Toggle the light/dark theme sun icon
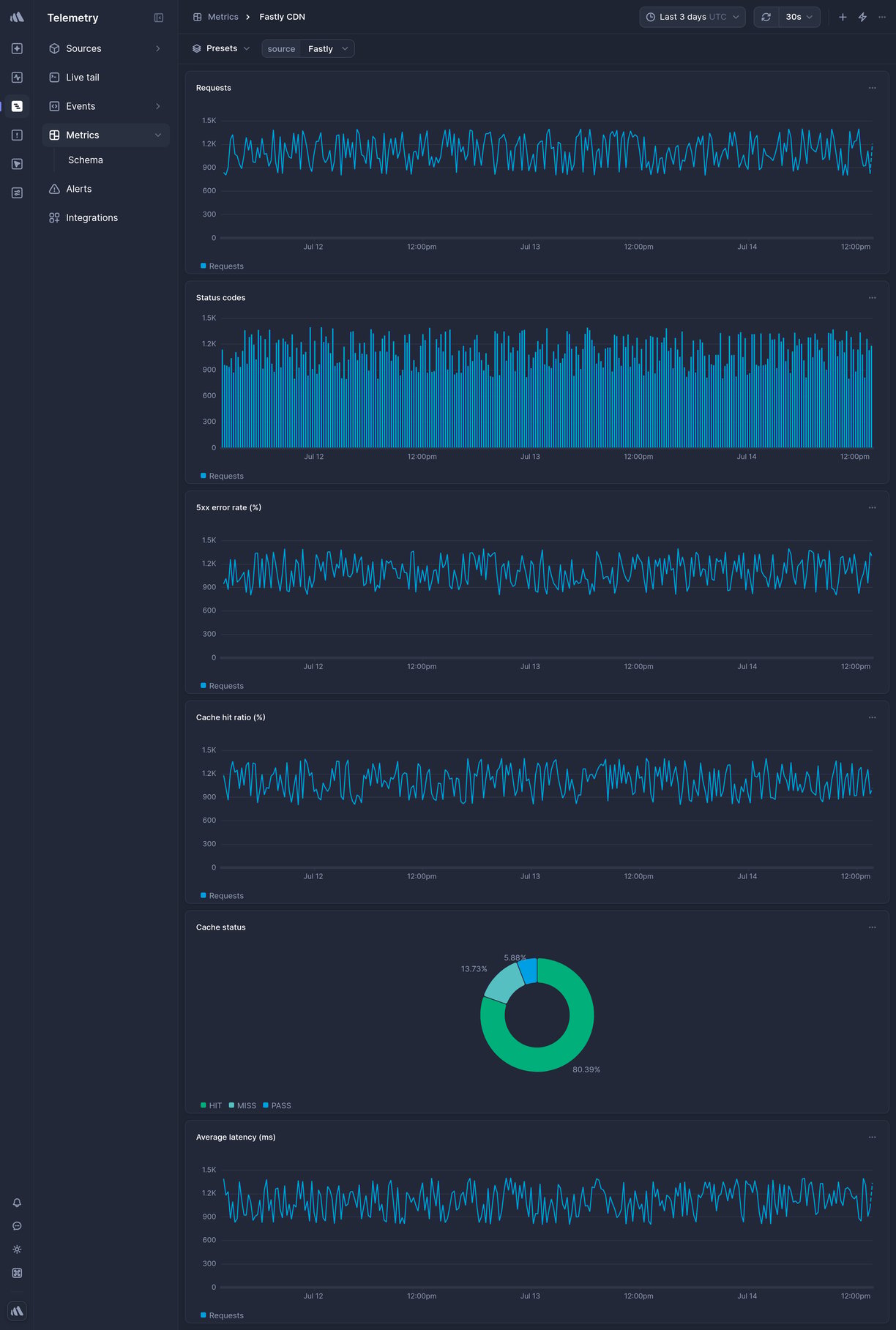This screenshot has width=896, height=1330. [x=17, y=1249]
